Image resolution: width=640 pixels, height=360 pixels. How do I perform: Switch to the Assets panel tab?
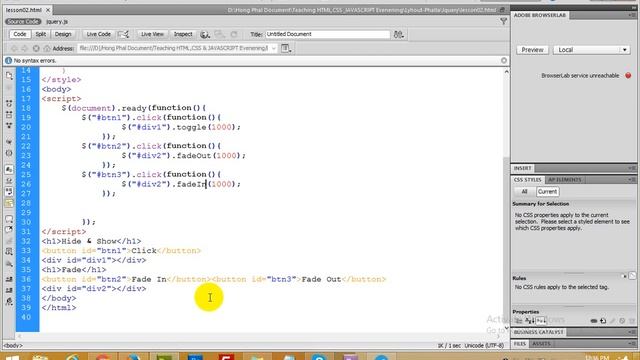click(541, 344)
